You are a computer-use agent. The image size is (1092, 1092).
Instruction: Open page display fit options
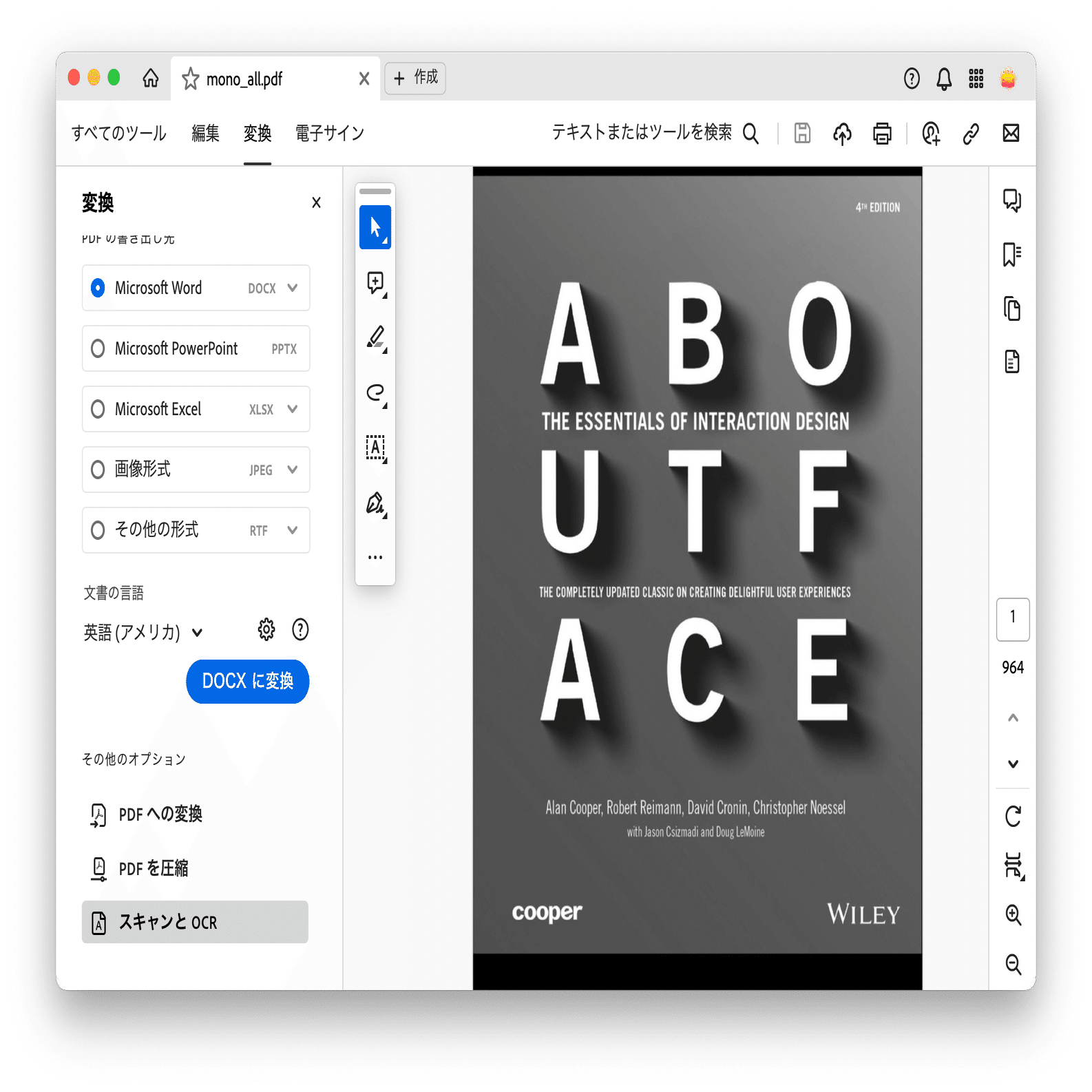click(1014, 866)
